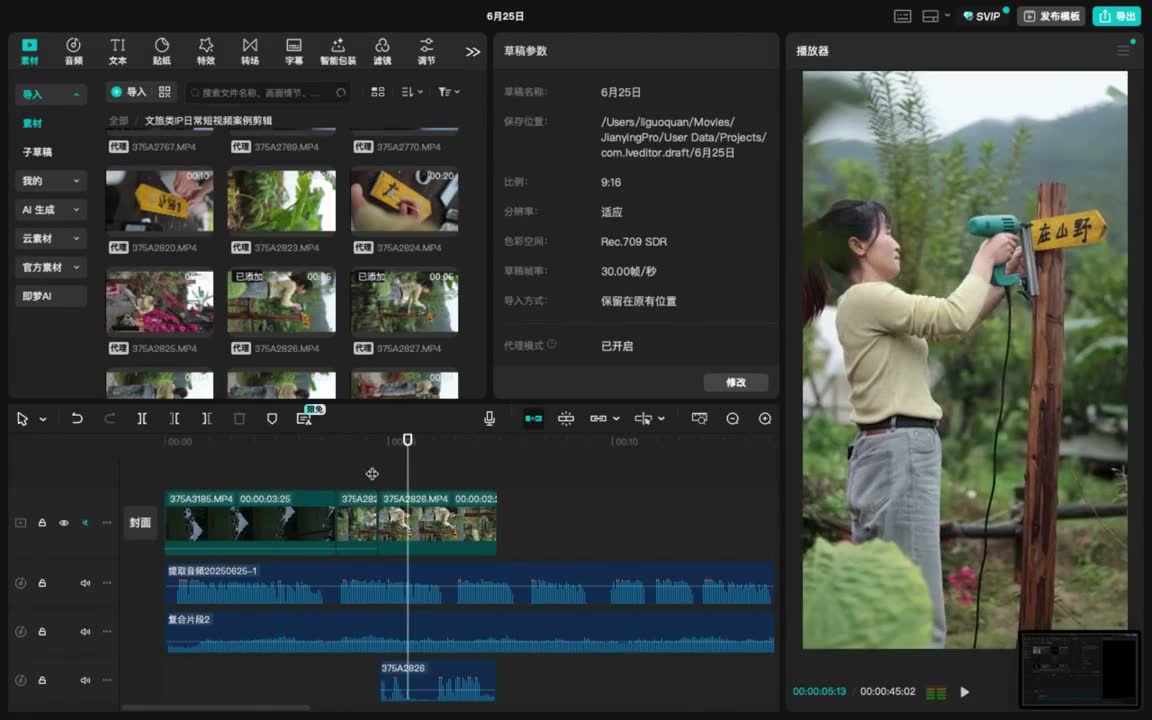Click the undo arrow in timeline toolbar

[x=76, y=418]
